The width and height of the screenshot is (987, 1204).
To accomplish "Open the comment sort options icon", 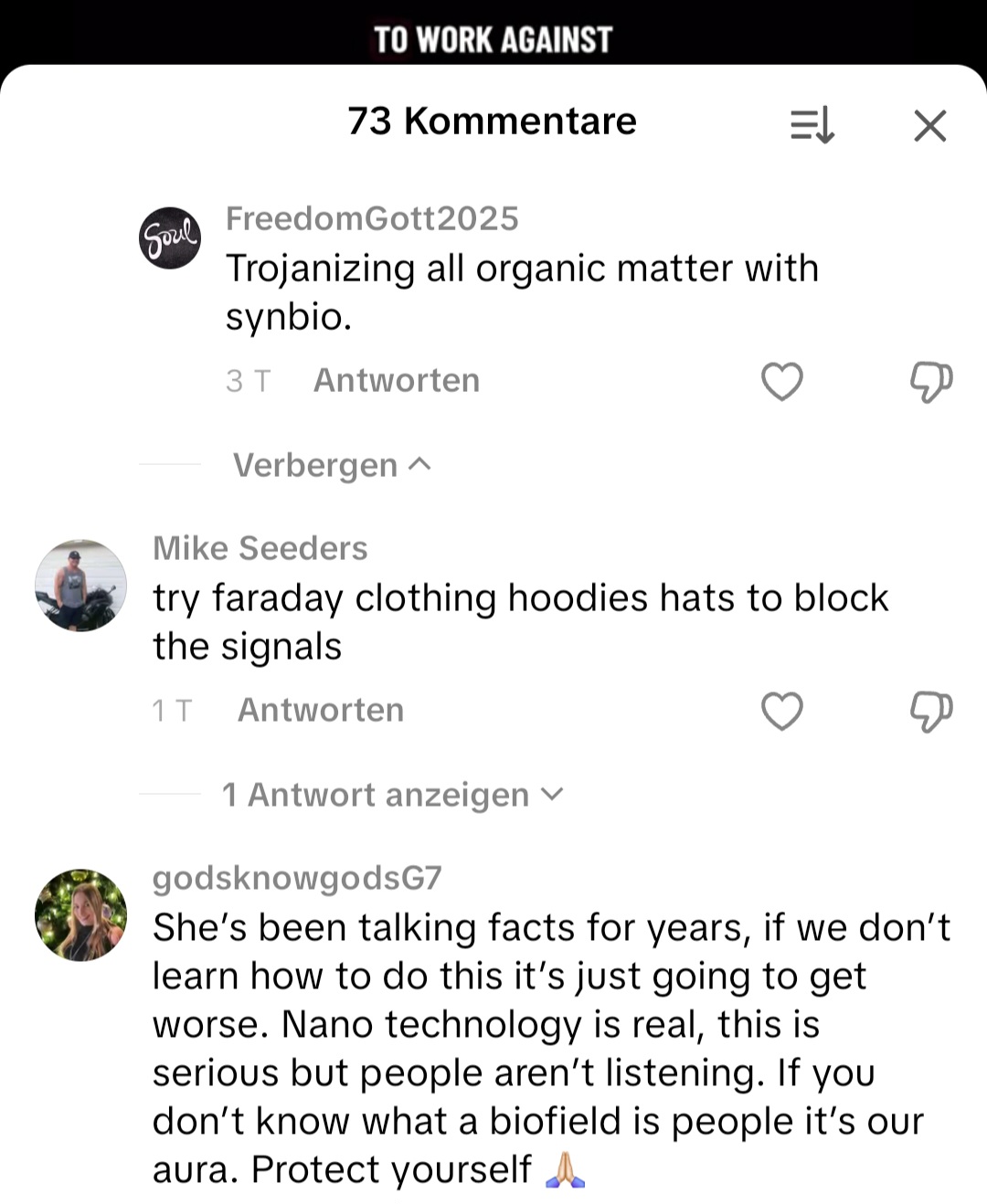I will point(812,125).
